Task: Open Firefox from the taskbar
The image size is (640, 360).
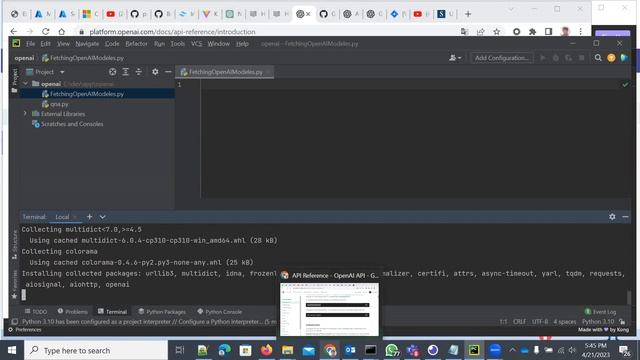Action: click(x=267, y=350)
